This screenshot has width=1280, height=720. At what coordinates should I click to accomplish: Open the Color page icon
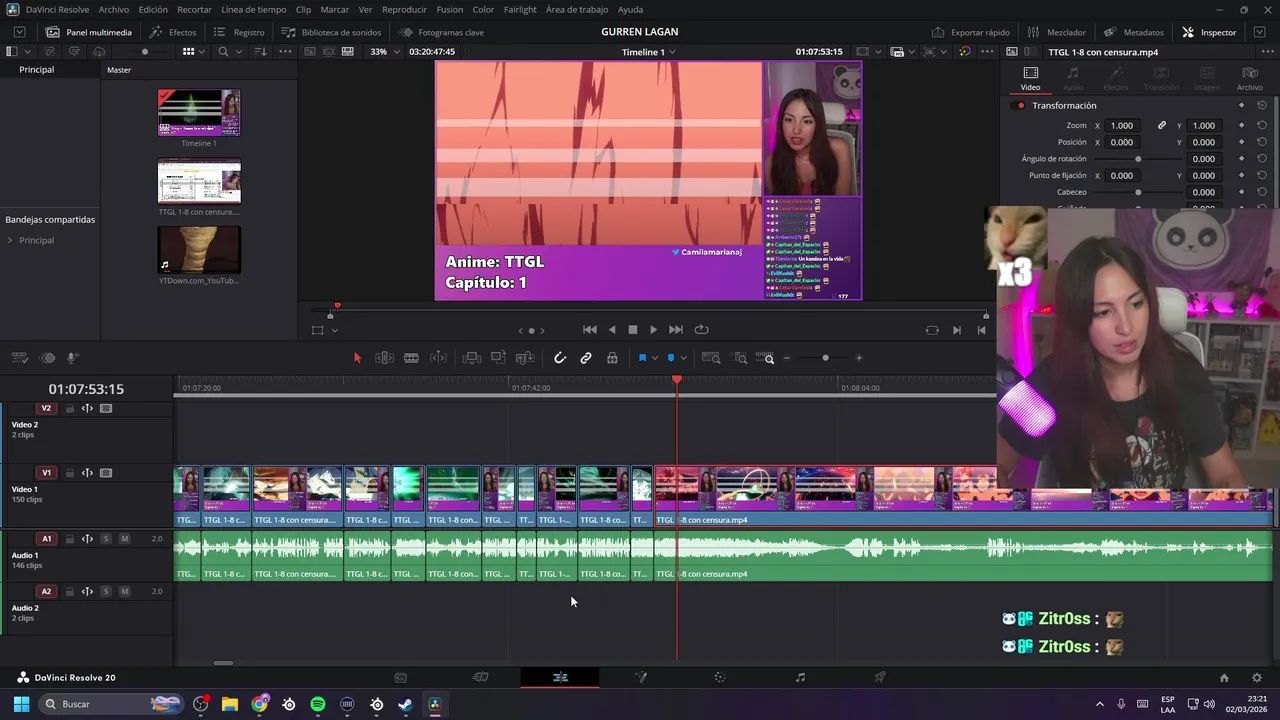720,677
